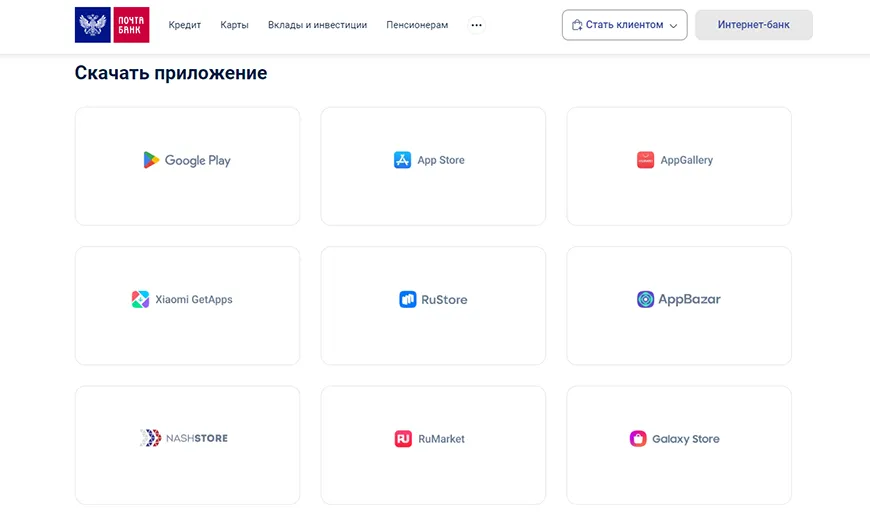
Task: Go to Pochta Bank home via logo
Action: pyautogui.click(x=112, y=25)
